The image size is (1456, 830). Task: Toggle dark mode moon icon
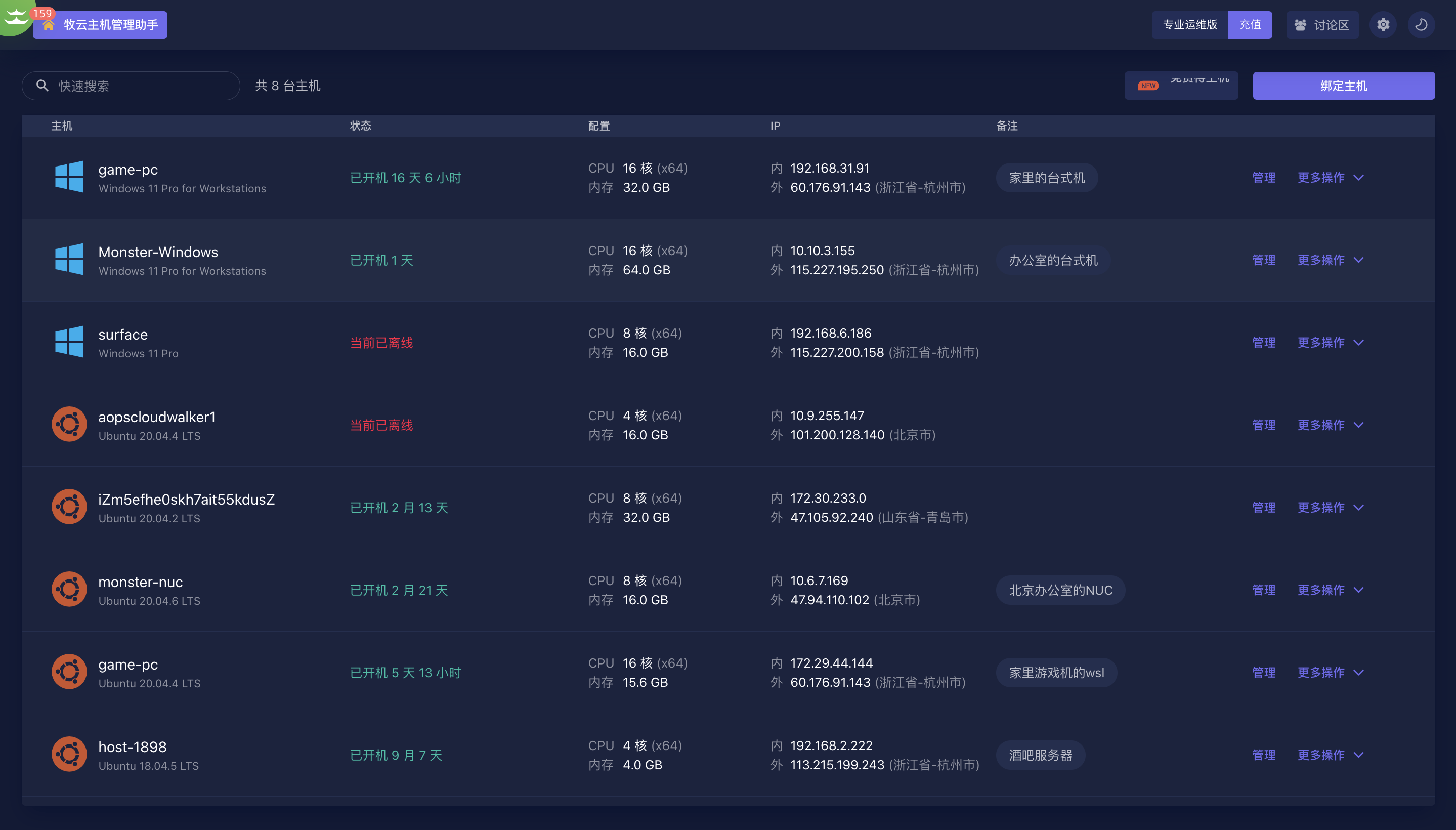click(x=1421, y=24)
